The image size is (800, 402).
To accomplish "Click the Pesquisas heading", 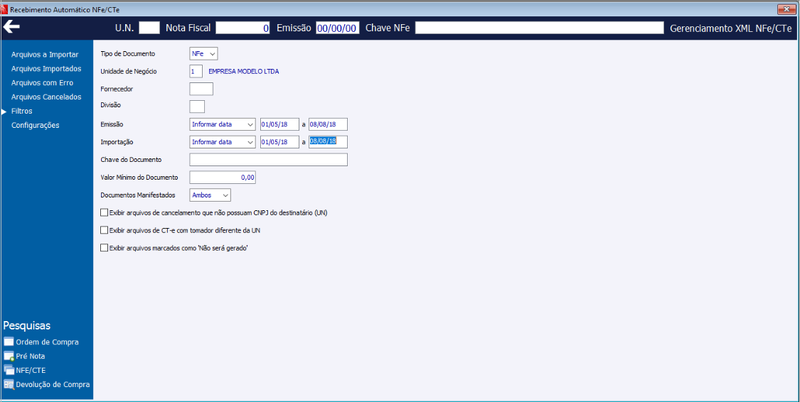I will tap(27, 325).
